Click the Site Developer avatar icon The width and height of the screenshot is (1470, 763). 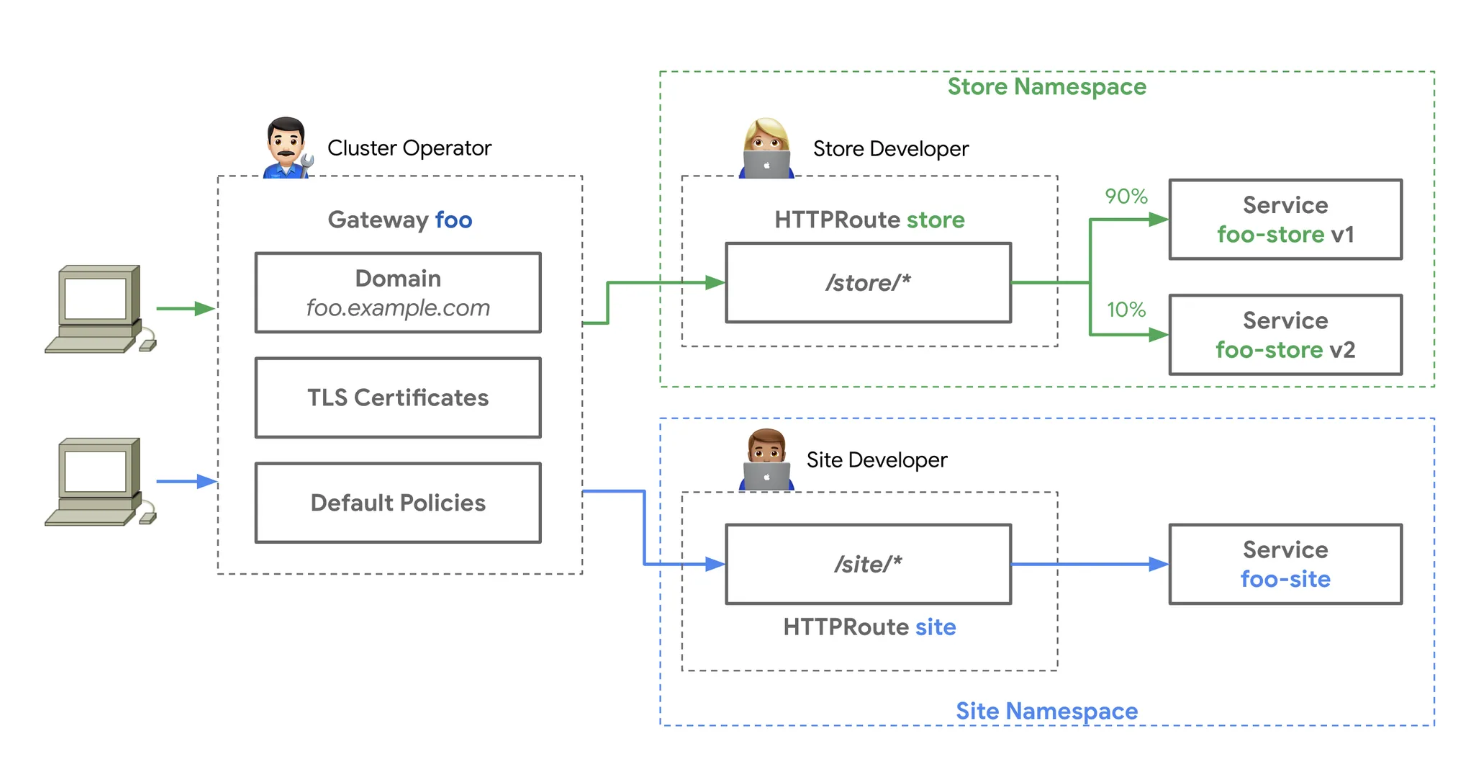pyautogui.click(x=767, y=461)
